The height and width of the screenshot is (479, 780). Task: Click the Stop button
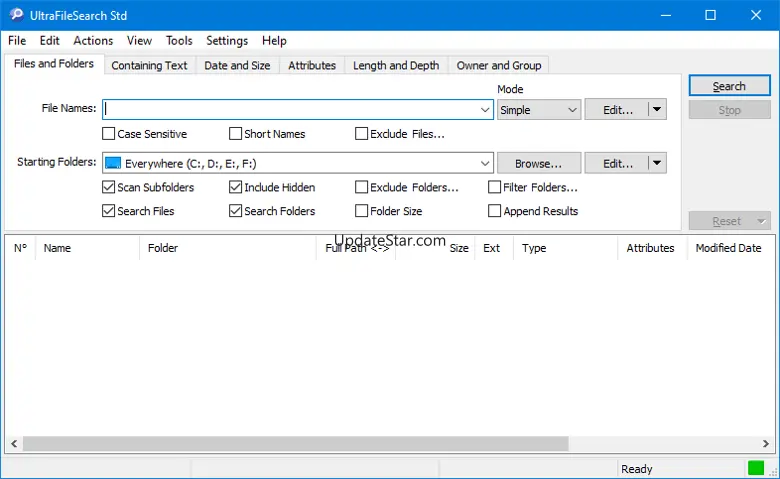click(x=729, y=110)
